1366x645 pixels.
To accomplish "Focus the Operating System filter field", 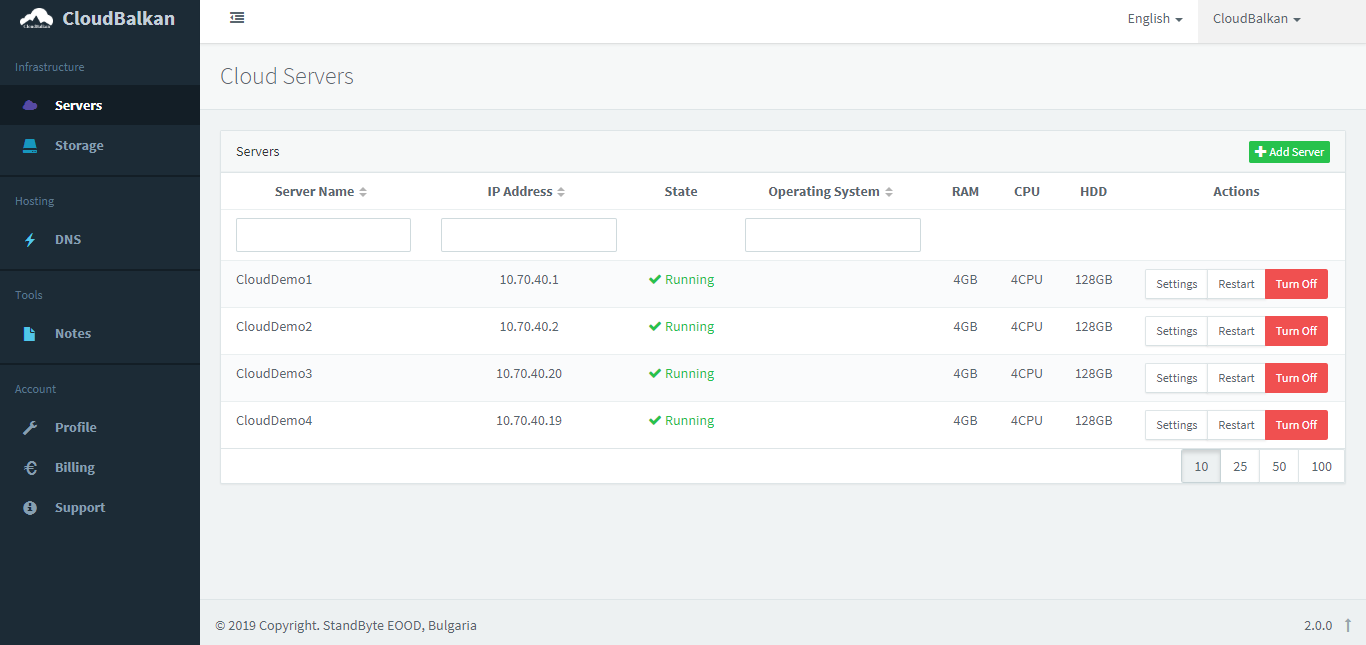I will pos(833,235).
